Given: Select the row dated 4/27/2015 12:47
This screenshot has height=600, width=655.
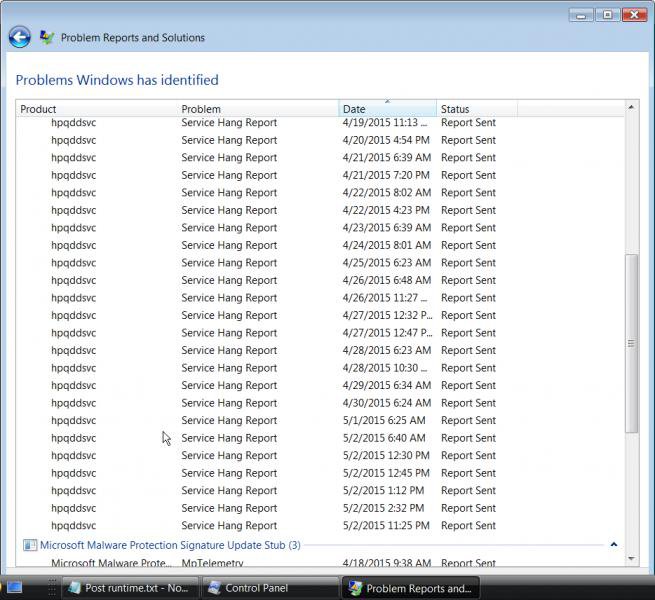Looking at the screenshot, I should 320,333.
